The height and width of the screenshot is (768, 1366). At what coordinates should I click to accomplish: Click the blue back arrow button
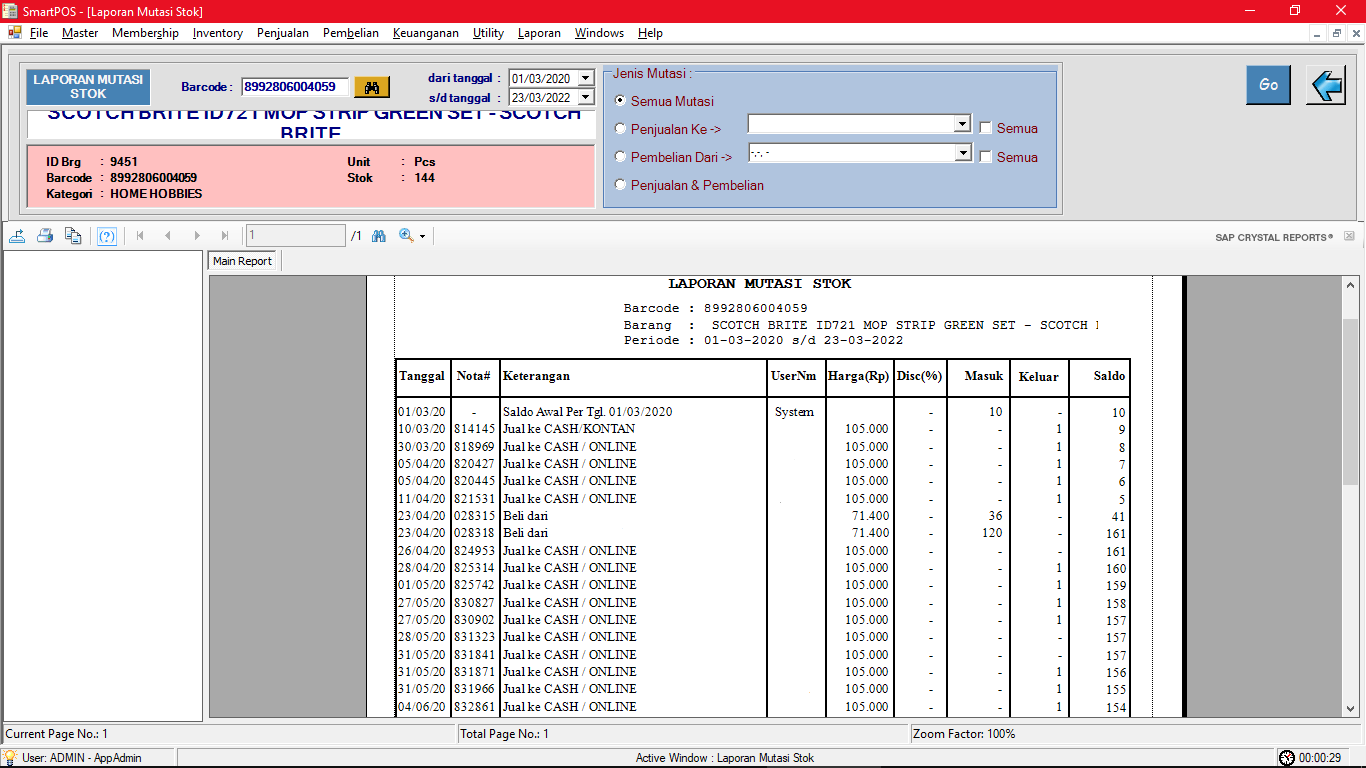point(1326,85)
